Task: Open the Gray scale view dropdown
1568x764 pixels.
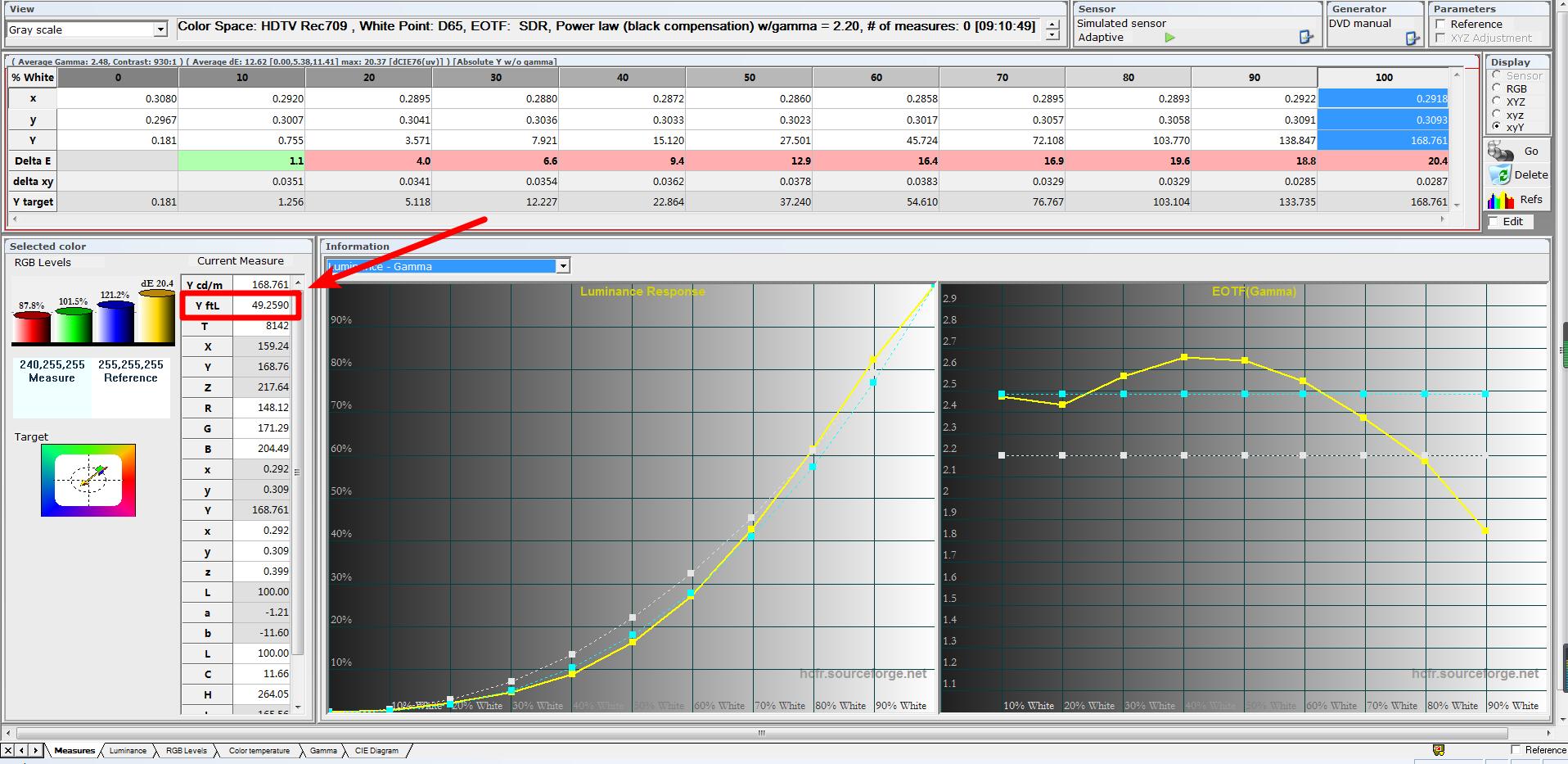Action: pos(160,29)
